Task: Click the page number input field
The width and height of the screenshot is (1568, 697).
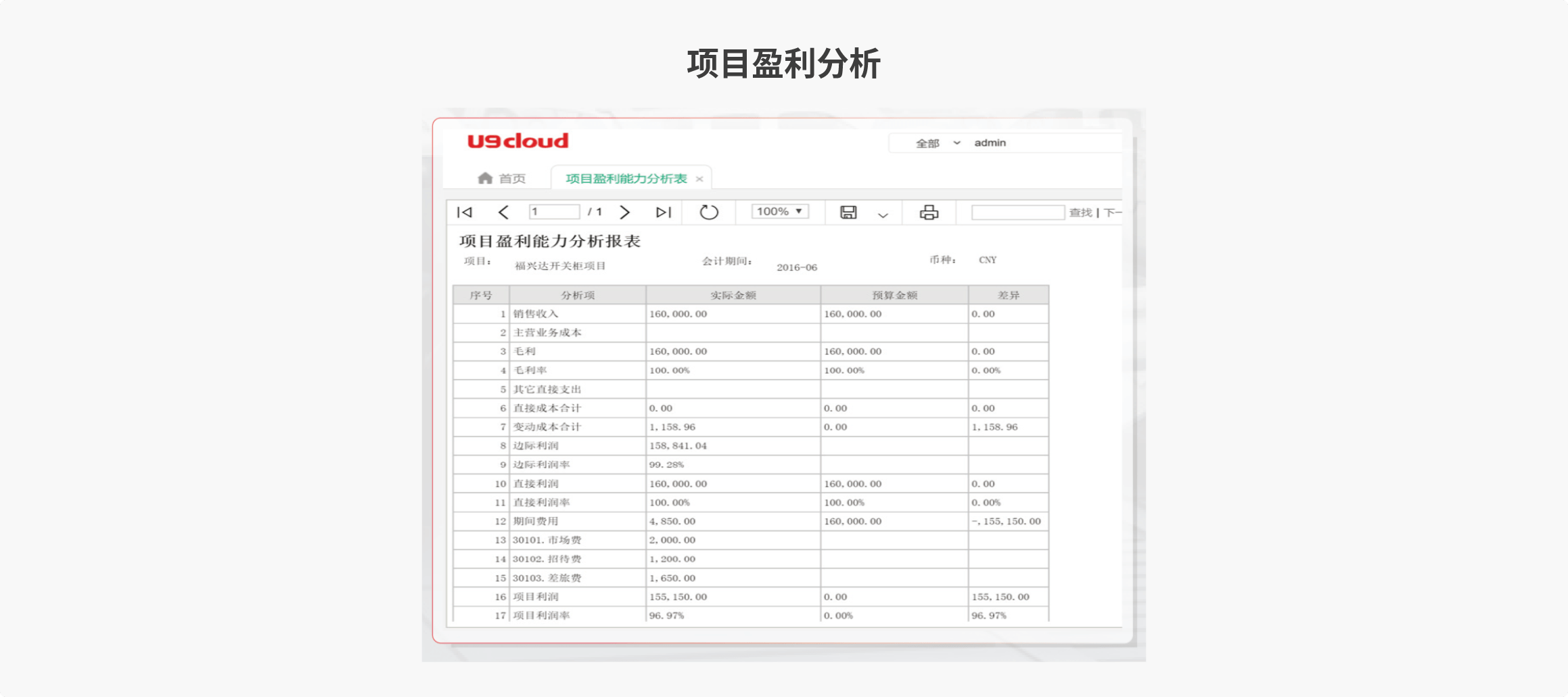Action: (x=554, y=212)
